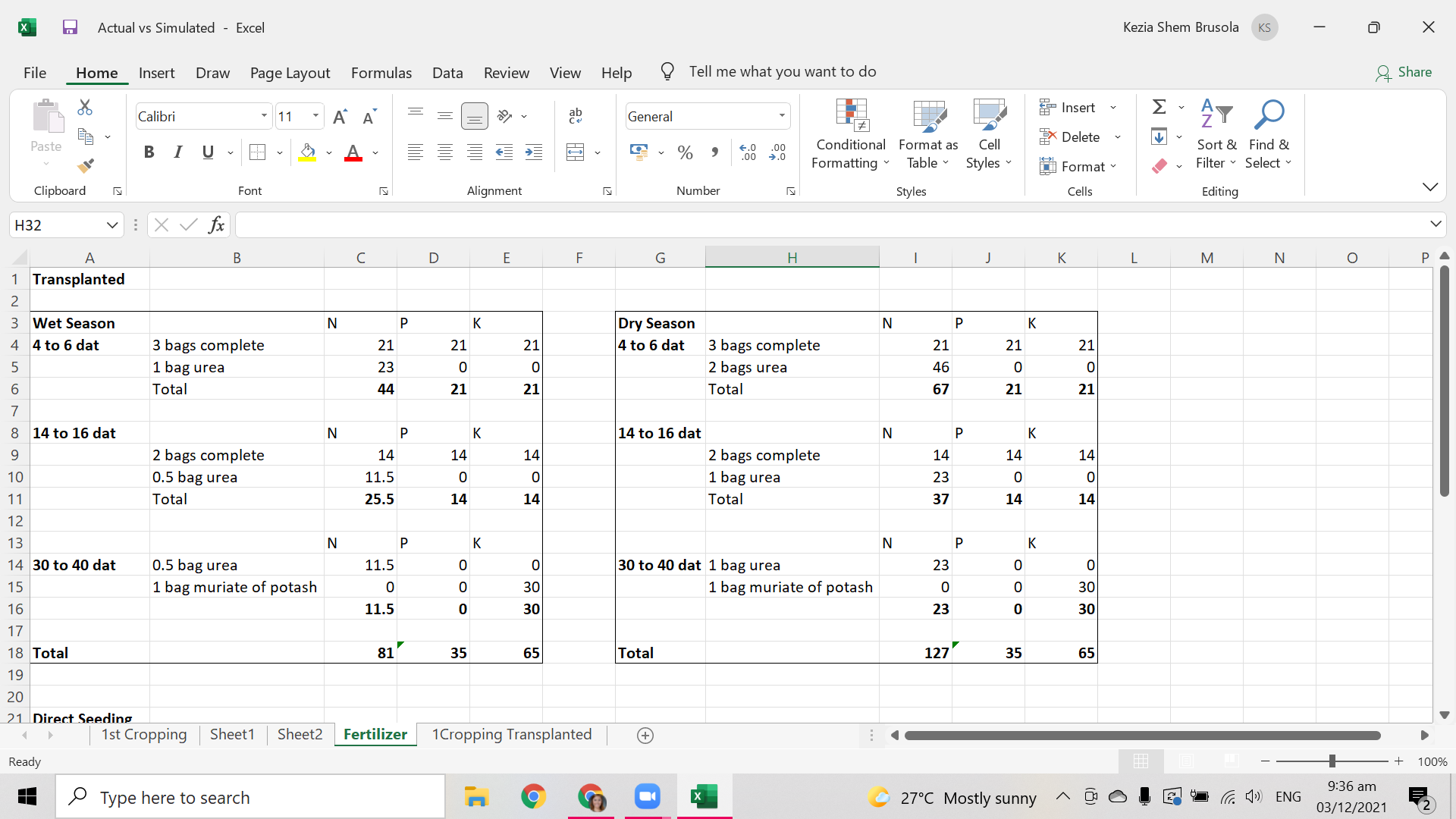Toggle Bold formatting

149,152
